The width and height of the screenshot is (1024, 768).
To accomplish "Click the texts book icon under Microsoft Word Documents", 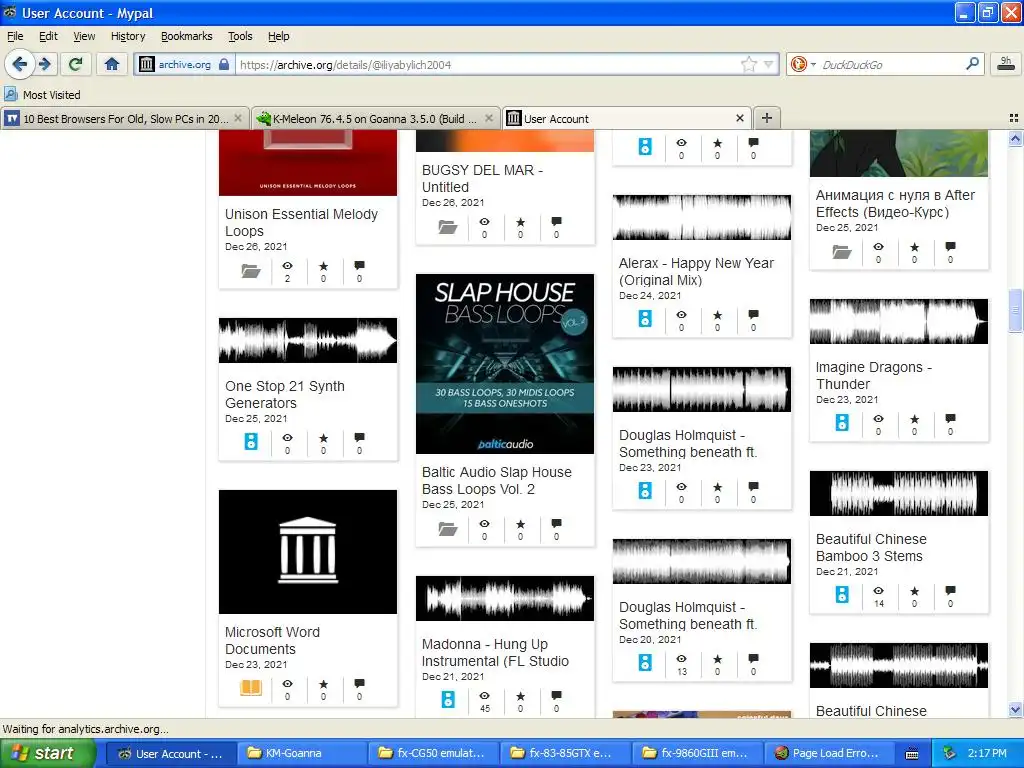I will (x=251, y=688).
